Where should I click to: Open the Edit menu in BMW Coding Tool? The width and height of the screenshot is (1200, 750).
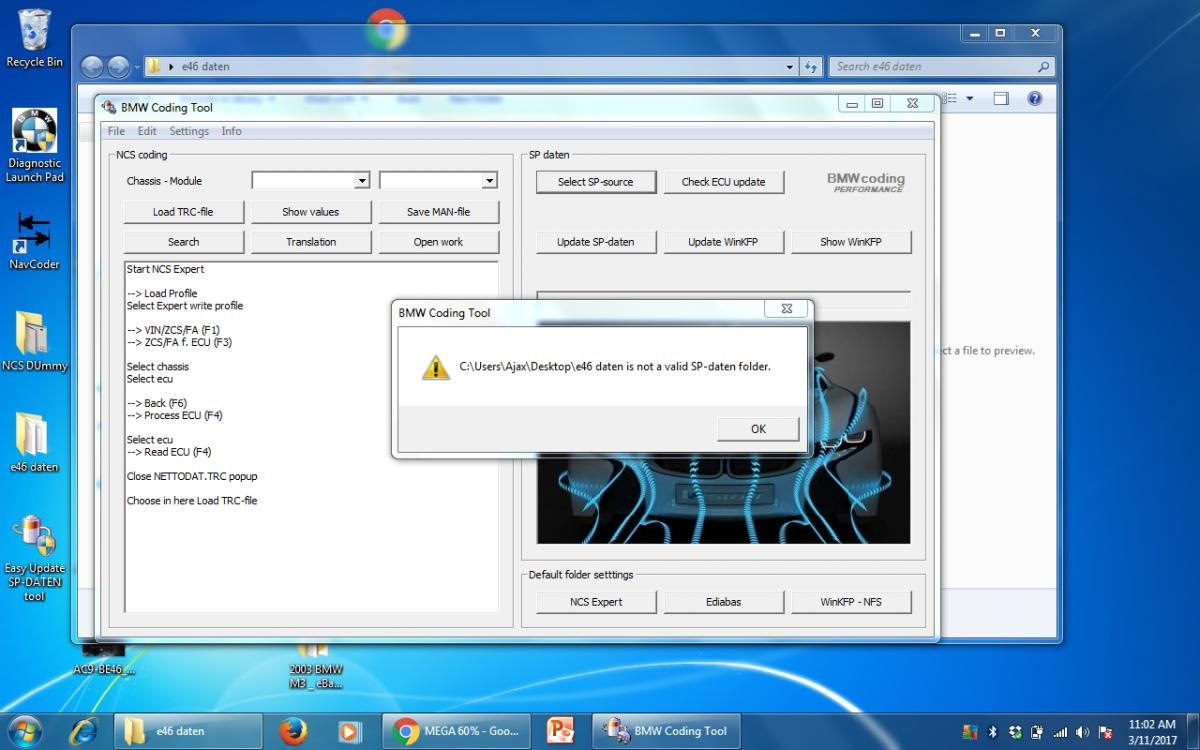tap(147, 131)
